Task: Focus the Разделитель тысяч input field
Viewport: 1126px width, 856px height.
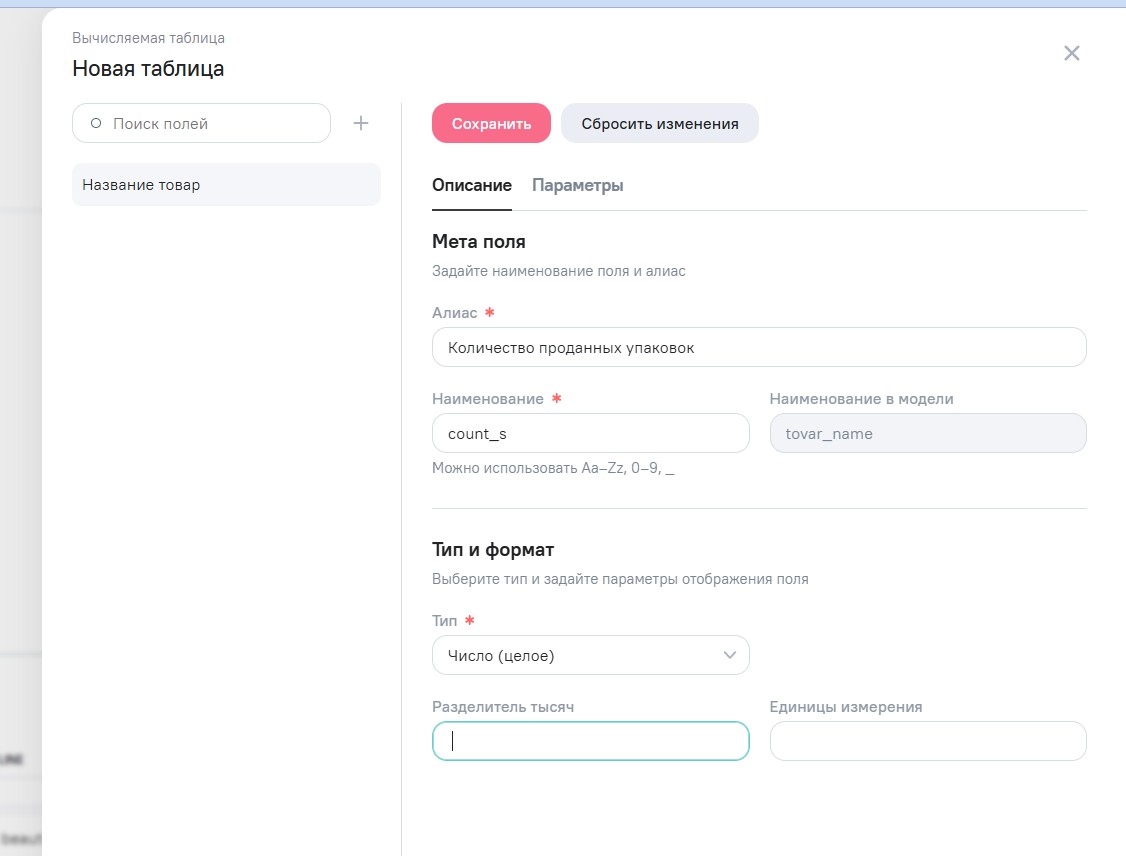Action: [590, 741]
